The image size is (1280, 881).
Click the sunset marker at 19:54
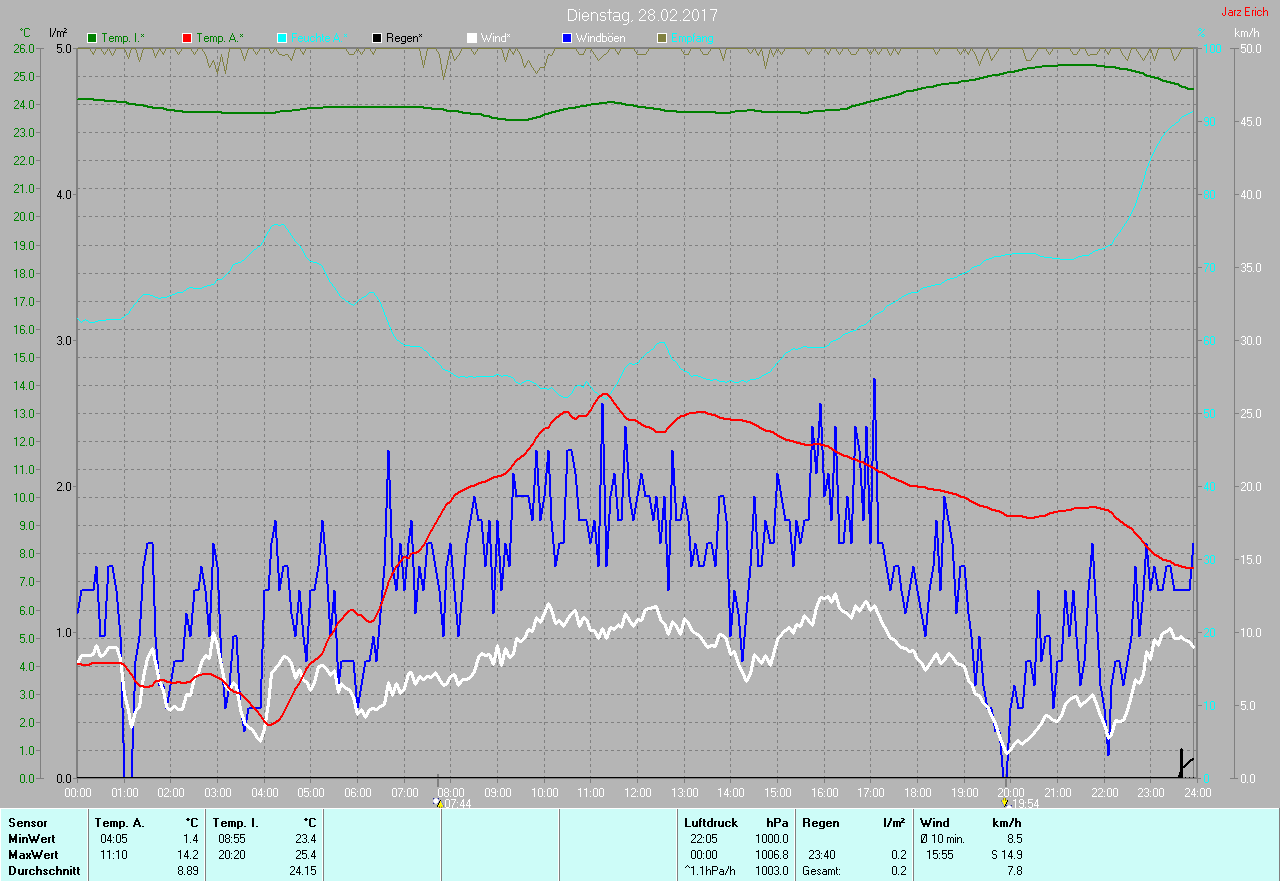coord(1004,802)
